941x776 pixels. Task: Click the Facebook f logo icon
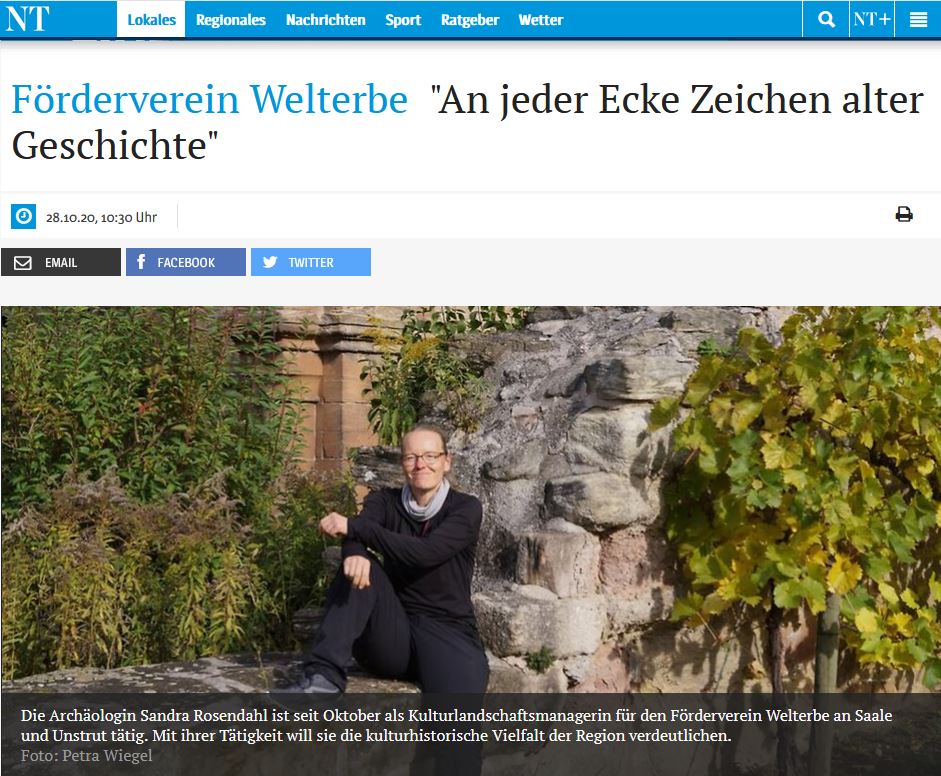tap(141, 262)
